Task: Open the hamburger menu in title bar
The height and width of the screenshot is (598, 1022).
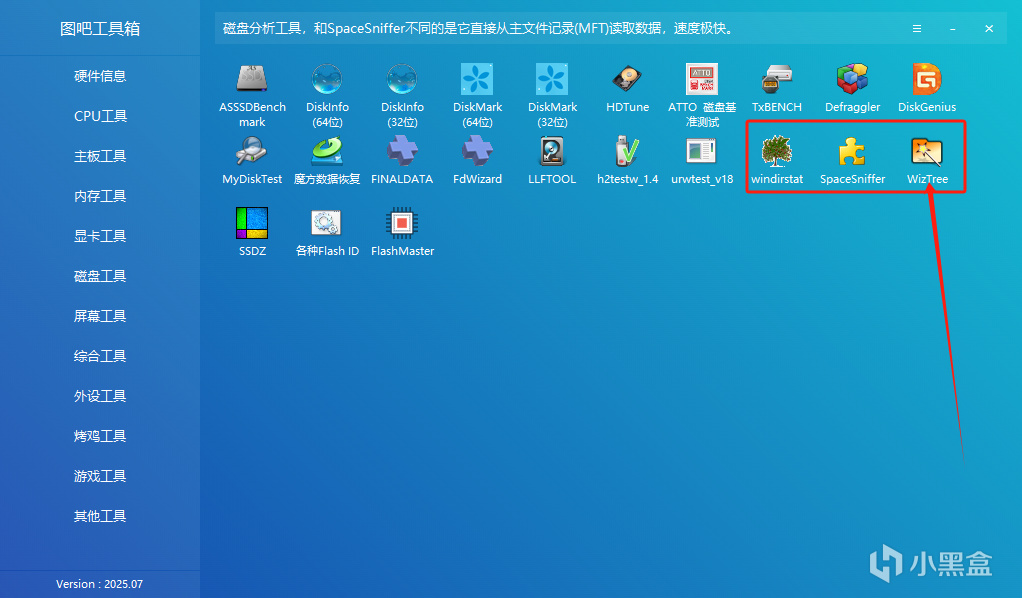Action: click(x=916, y=29)
